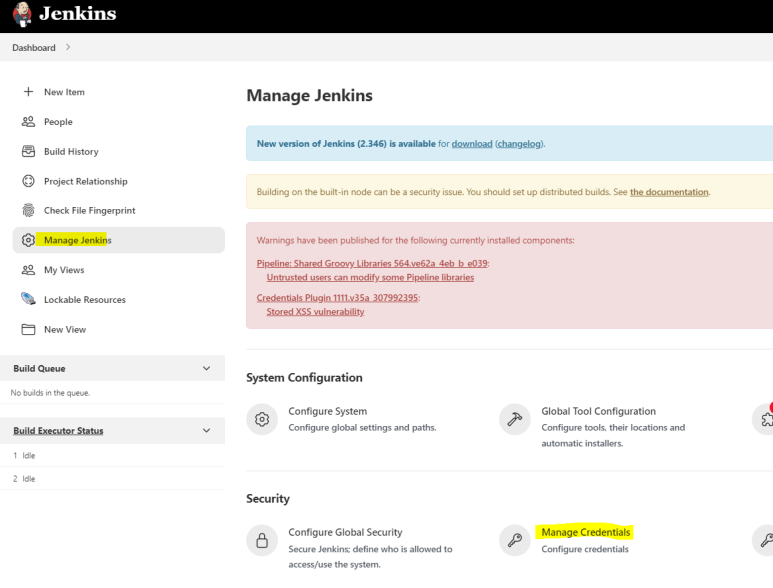Click the puzzle-piece plugin icon with the red badge
The image size is (773, 588).
tap(763, 419)
